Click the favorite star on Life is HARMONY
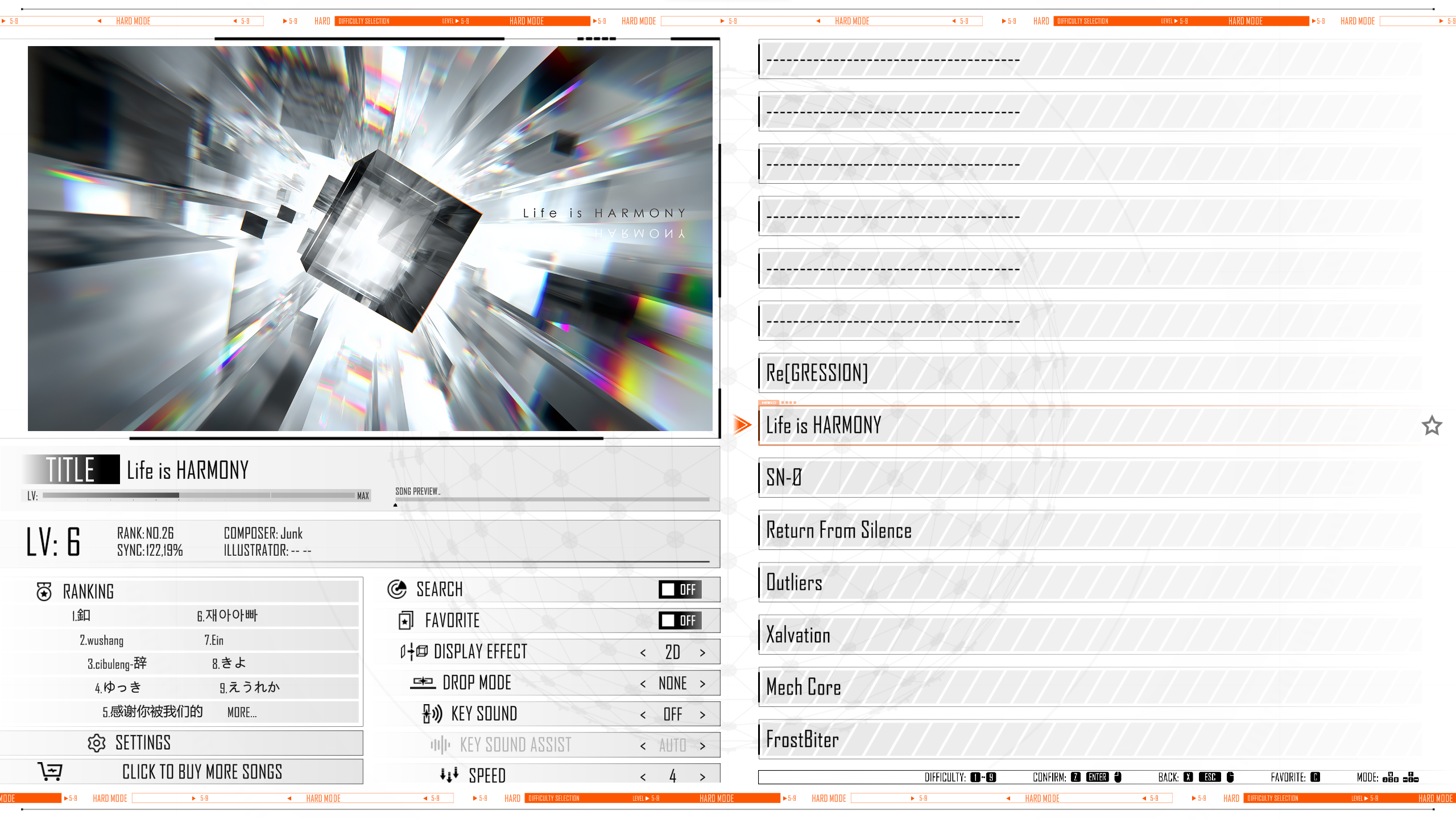 1432,425
